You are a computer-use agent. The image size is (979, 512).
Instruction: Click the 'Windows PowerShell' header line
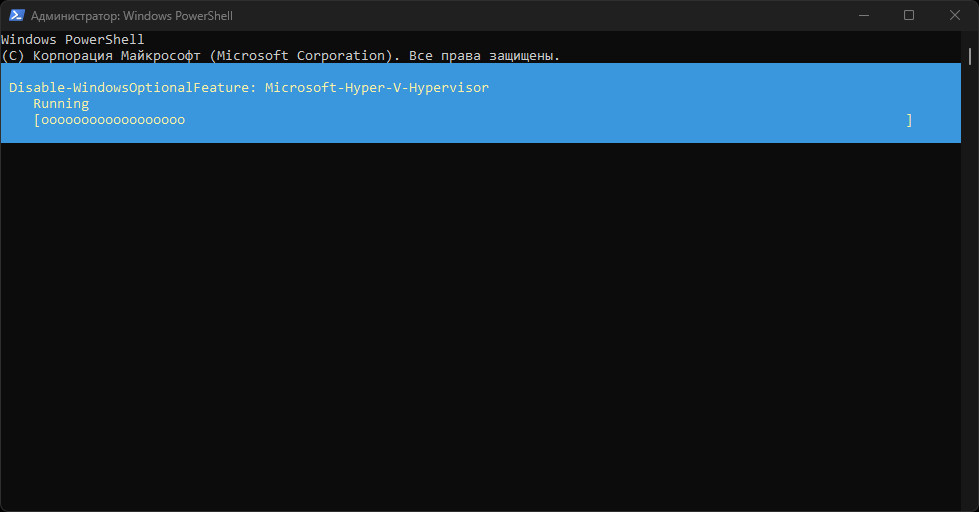[x=72, y=39]
